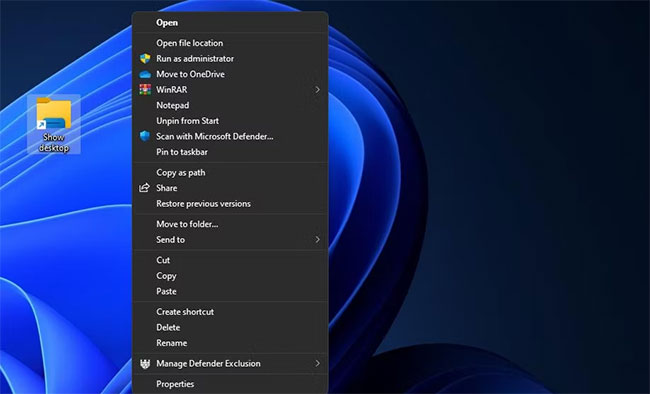Expand the WinRAR submenu arrow
This screenshot has width=650, height=394.
(x=317, y=90)
